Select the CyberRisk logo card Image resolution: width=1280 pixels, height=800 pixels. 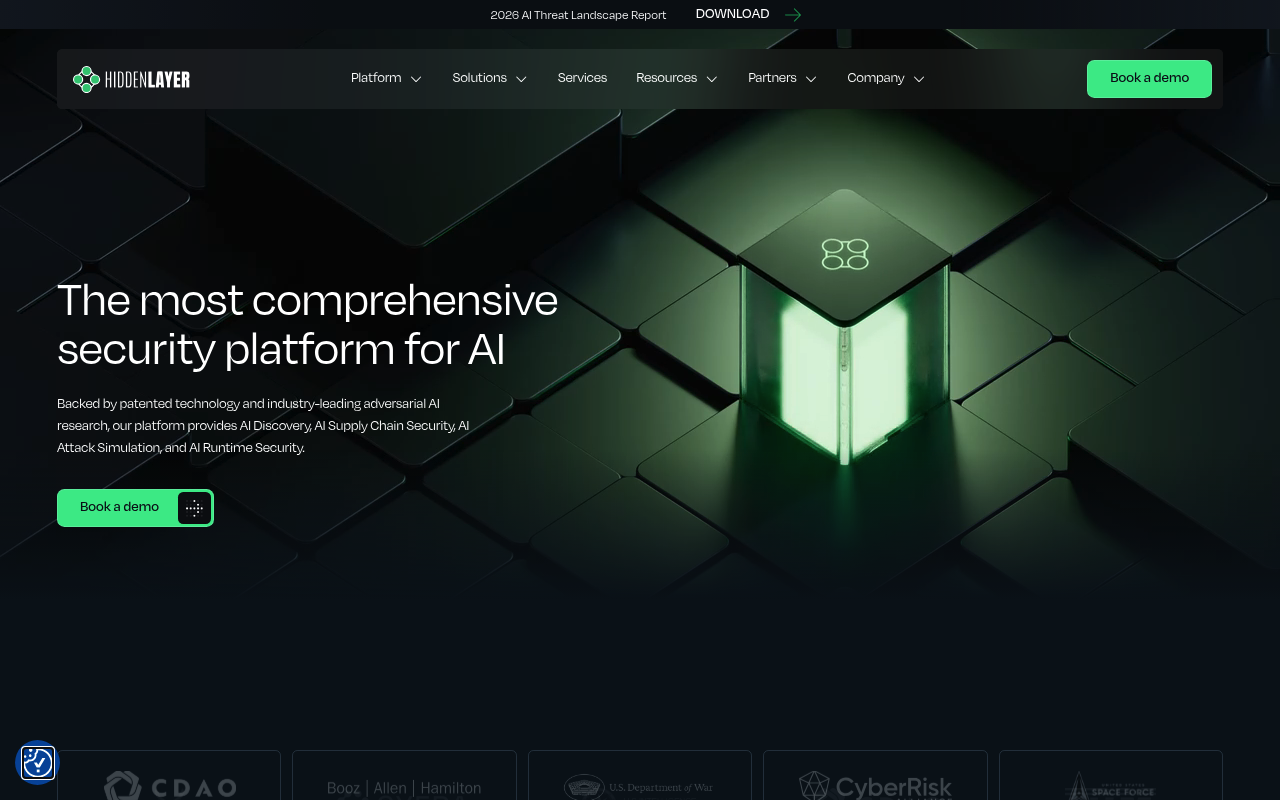(875, 775)
